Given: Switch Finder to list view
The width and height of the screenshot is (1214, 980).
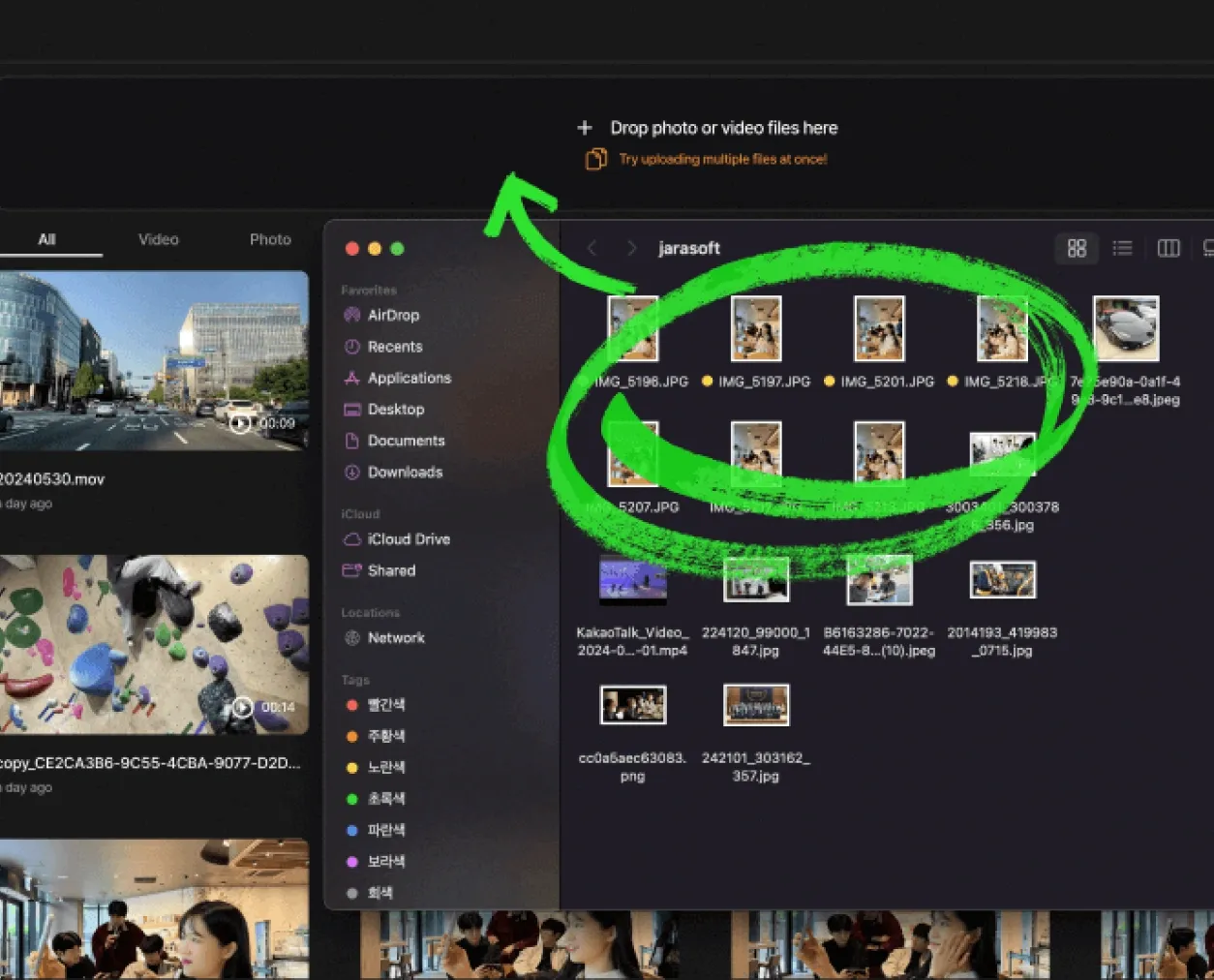Looking at the screenshot, I should pos(1122,249).
